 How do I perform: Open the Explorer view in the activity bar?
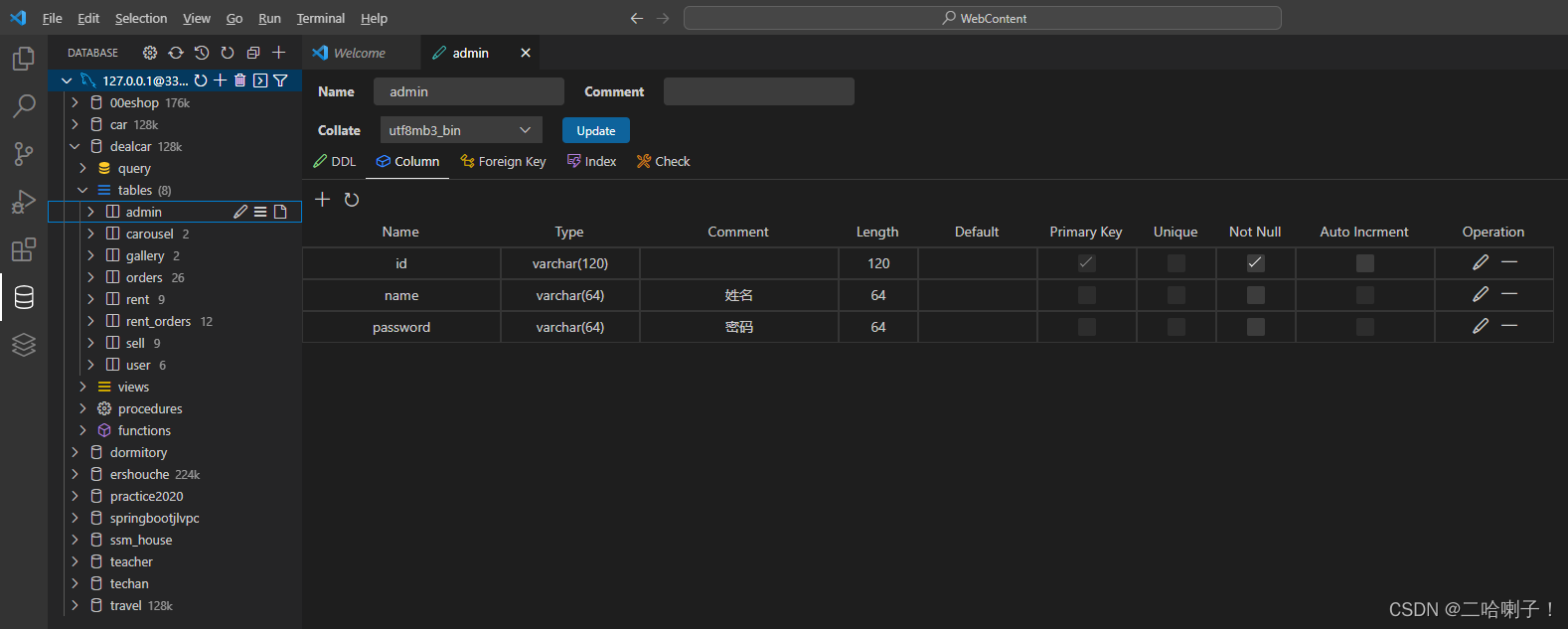click(24, 60)
